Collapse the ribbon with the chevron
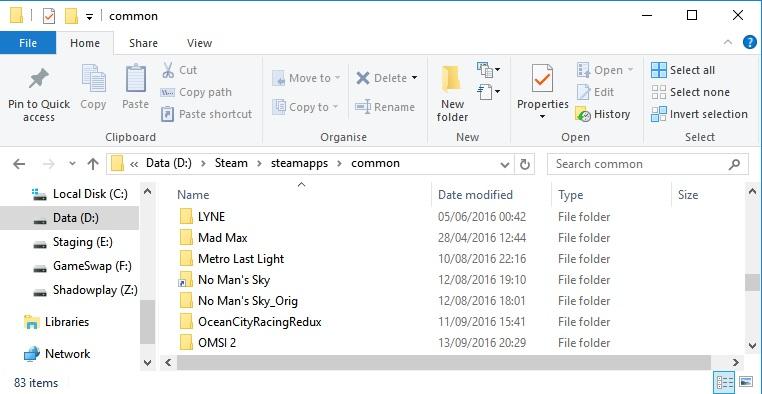Screen dimensions: 762x394 [728, 42]
